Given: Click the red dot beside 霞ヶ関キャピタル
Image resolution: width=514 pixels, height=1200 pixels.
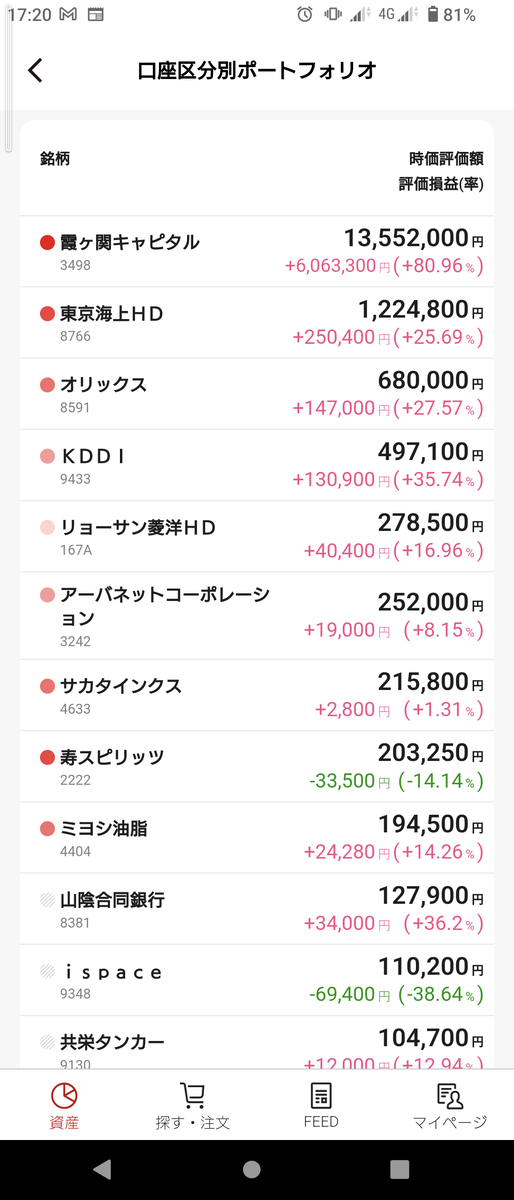Looking at the screenshot, I should (46, 242).
